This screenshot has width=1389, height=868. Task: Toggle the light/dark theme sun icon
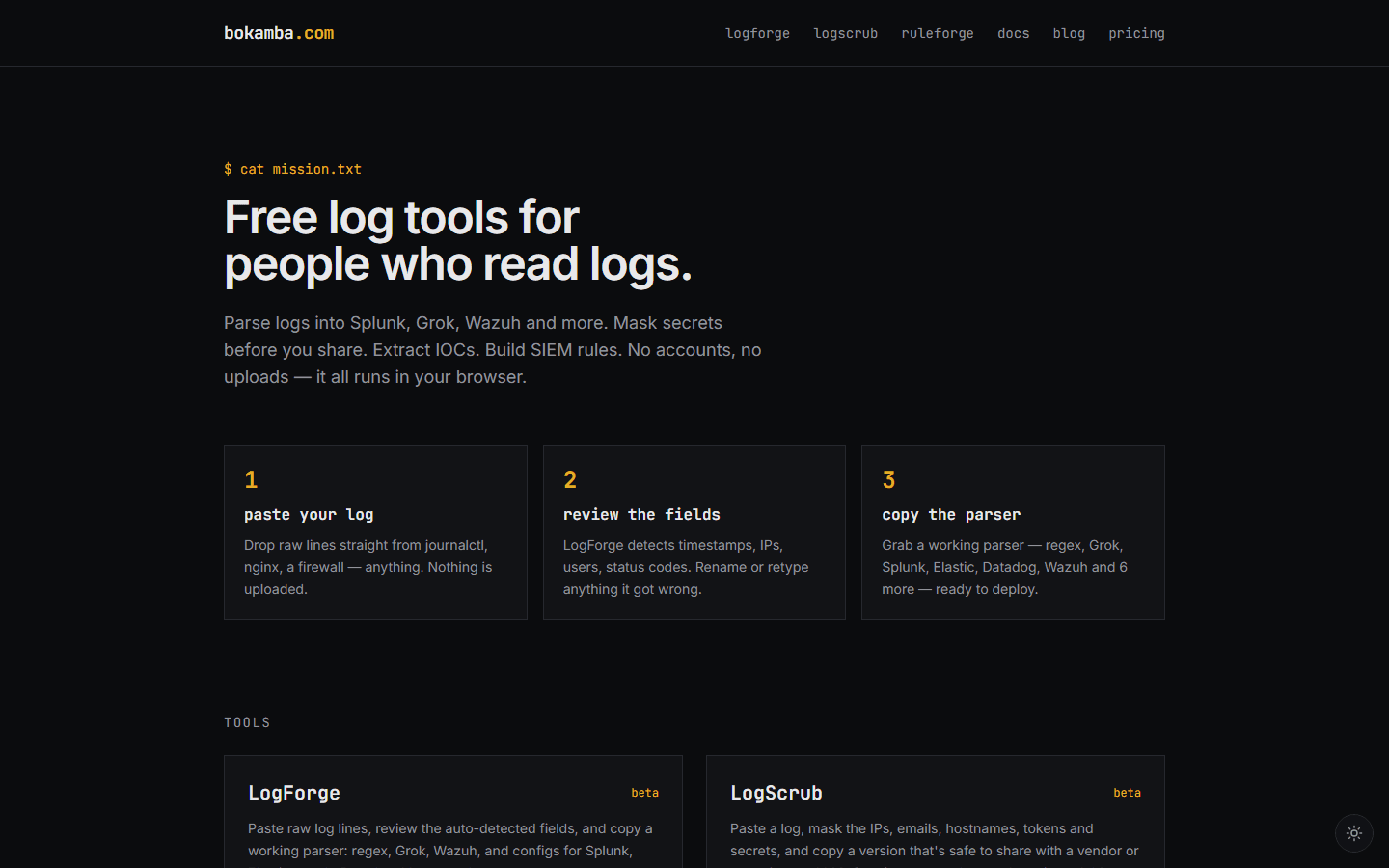[x=1354, y=833]
